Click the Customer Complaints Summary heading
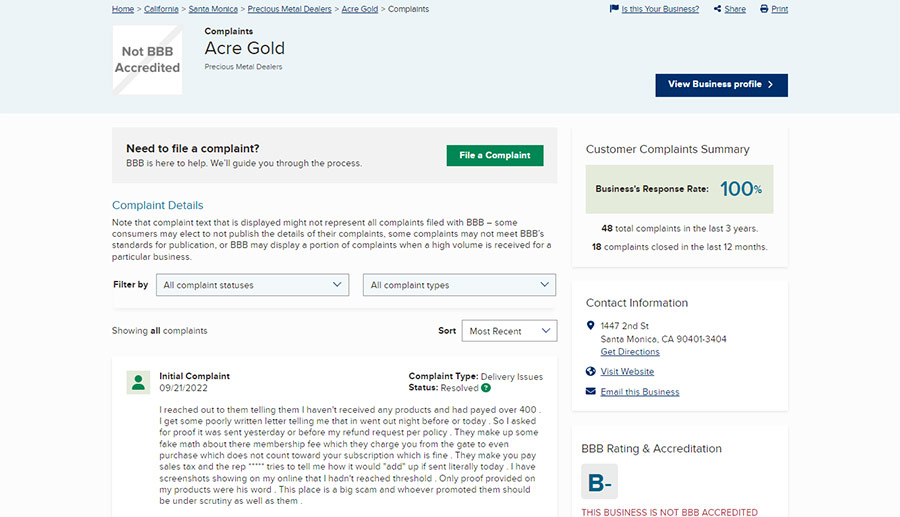This screenshot has height=517, width=900. pos(668,149)
